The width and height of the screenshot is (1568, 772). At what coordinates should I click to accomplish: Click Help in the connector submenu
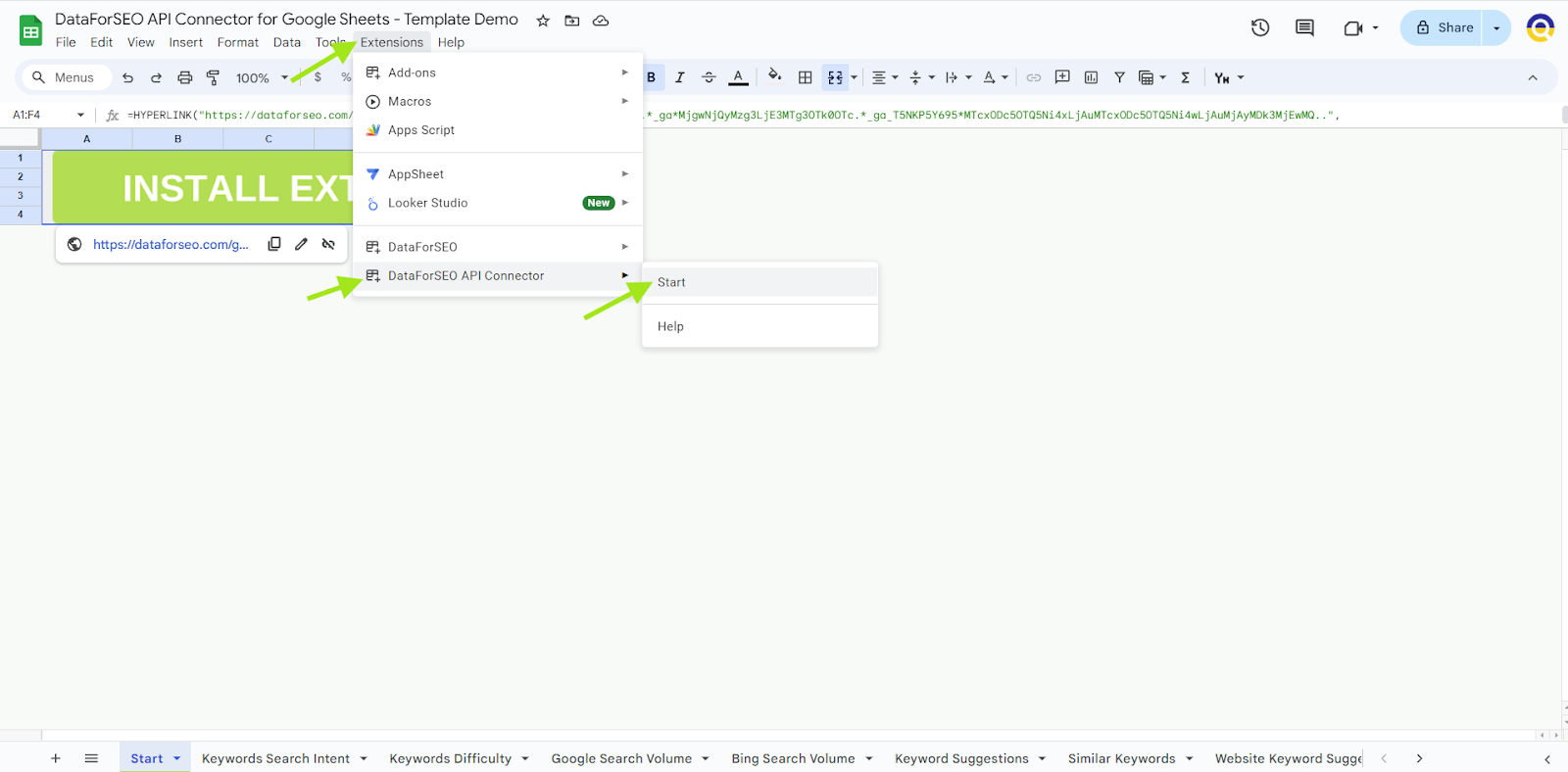pos(760,326)
